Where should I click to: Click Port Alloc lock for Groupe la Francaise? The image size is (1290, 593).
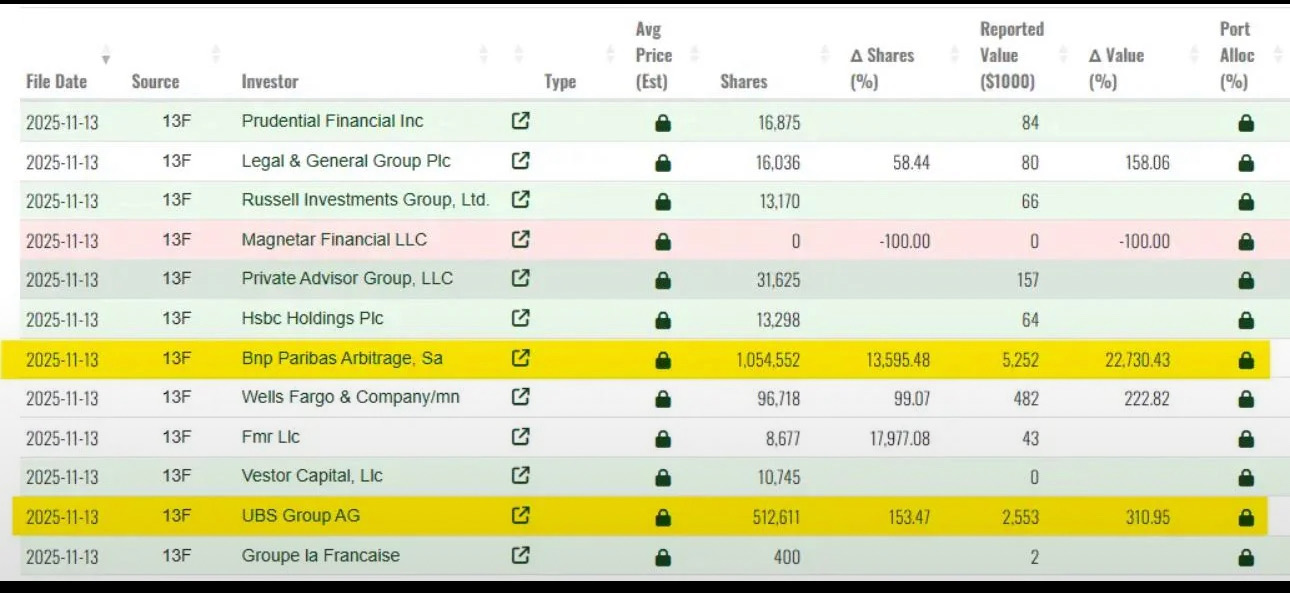click(1245, 557)
